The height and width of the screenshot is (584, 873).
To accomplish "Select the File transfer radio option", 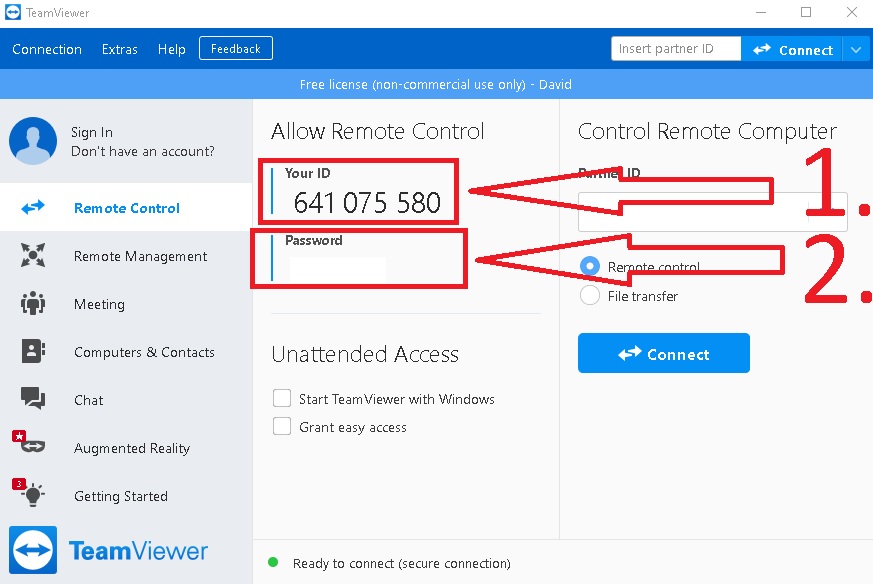I will pos(590,296).
